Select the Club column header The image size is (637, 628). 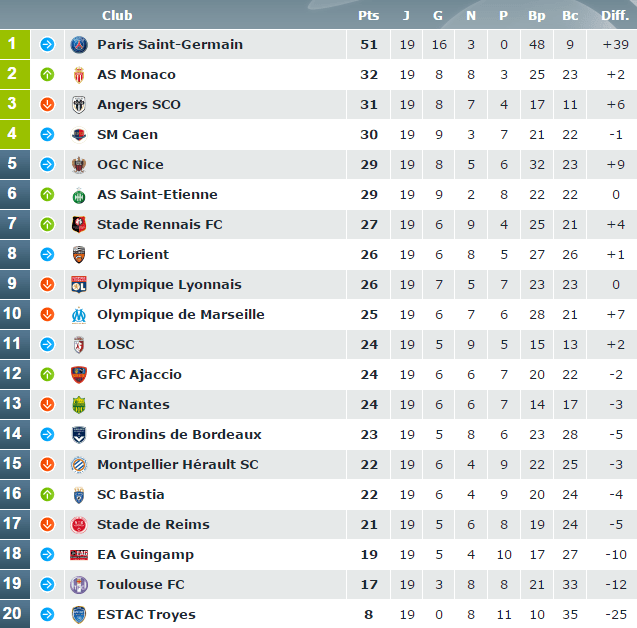point(117,15)
